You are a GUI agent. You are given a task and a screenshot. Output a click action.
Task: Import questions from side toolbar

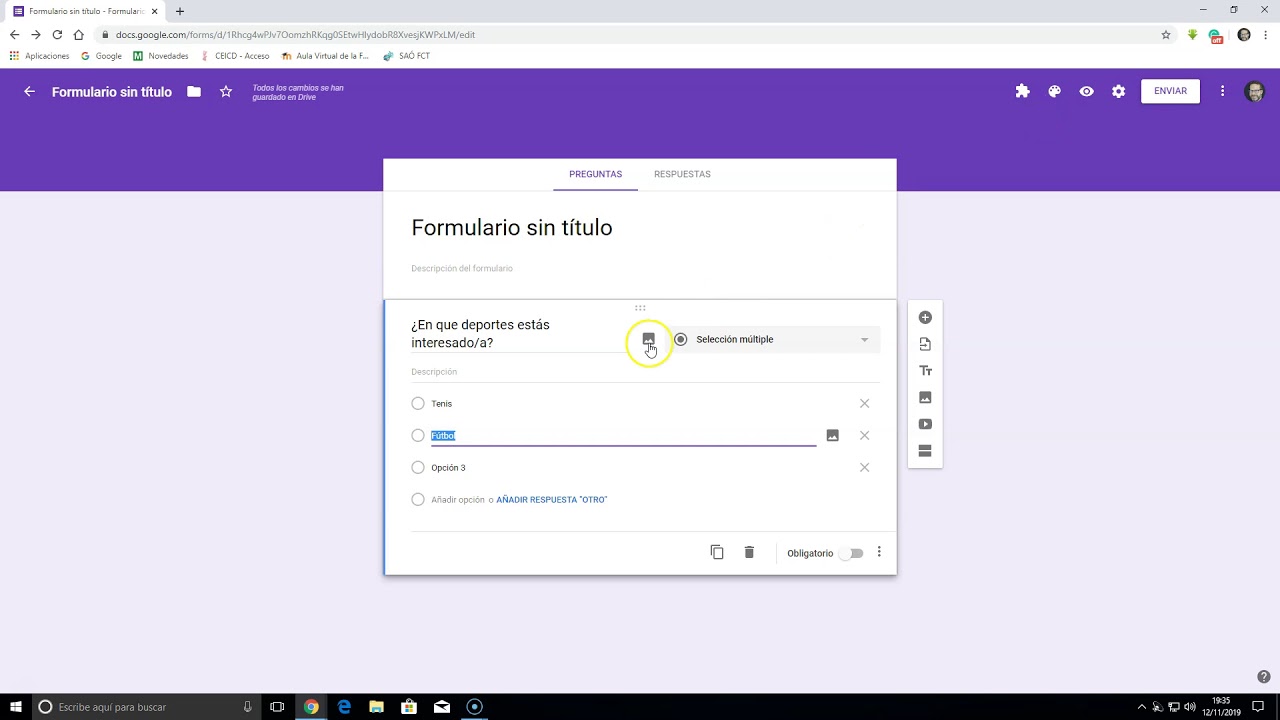coord(925,344)
